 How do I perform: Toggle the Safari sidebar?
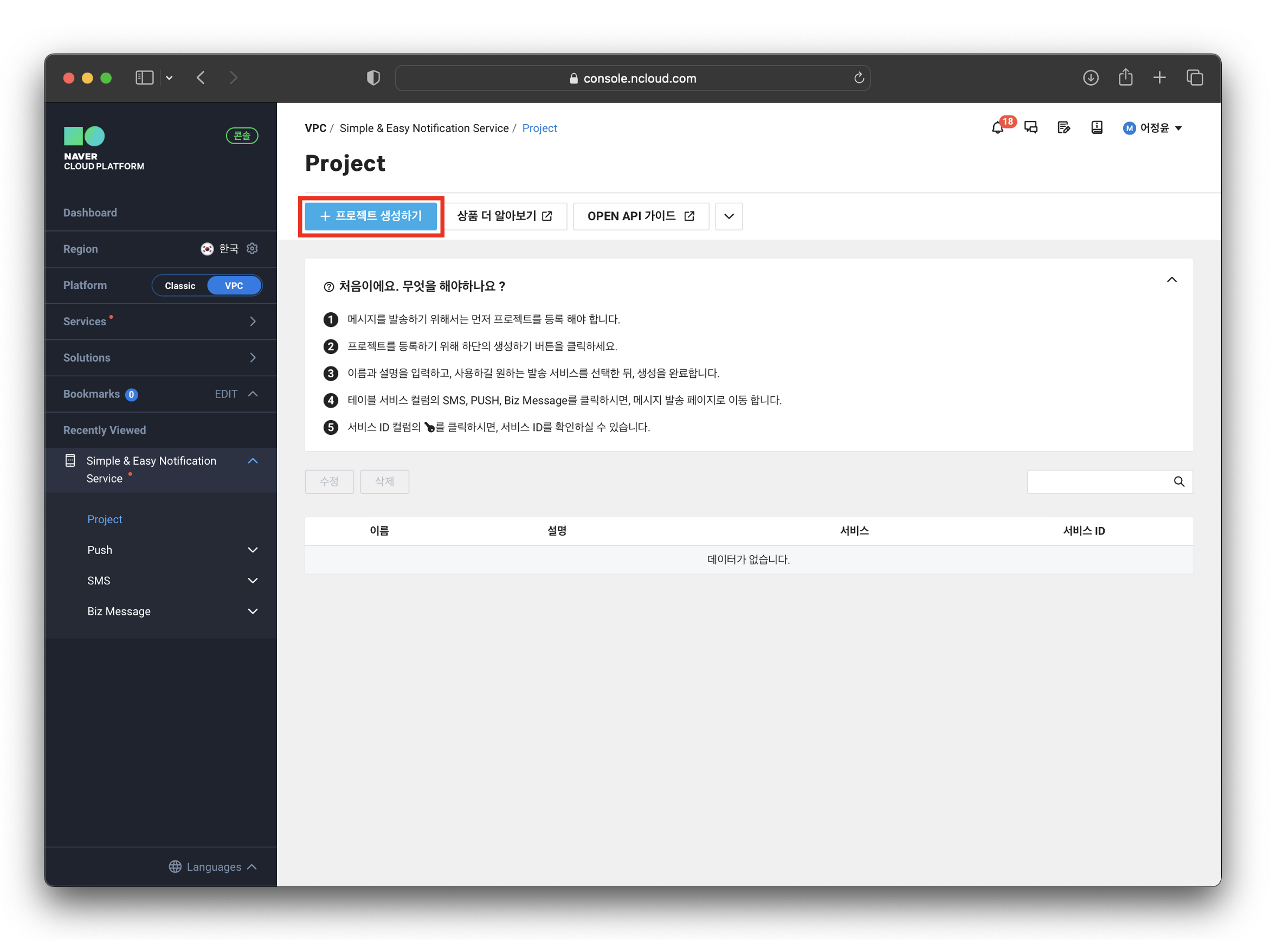(144, 78)
